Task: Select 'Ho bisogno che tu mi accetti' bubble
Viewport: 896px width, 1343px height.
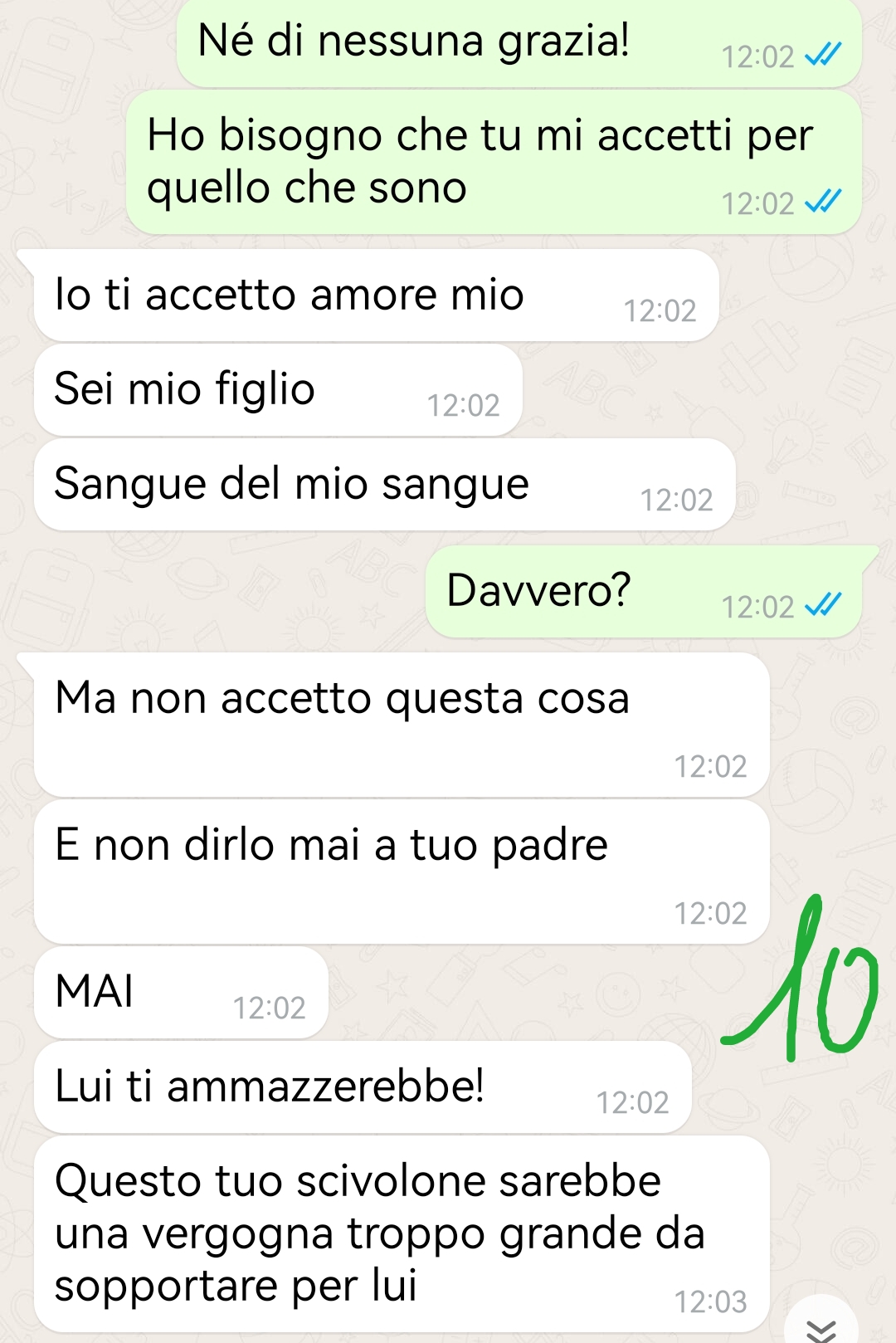Action: tap(494, 162)
